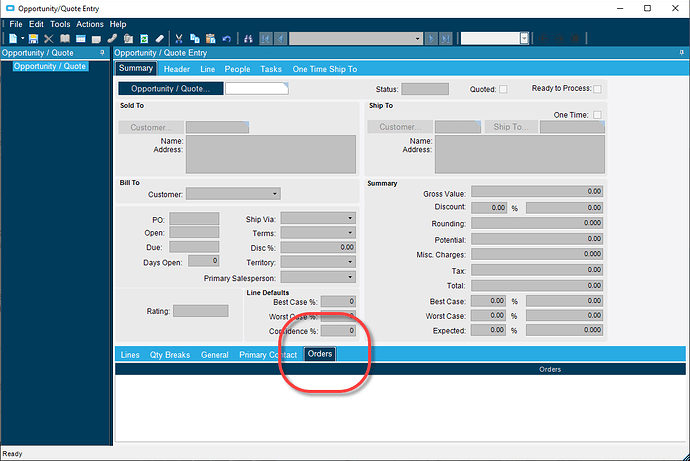Open the File menu
The width and height of the screenshot is (690, 461).
tap(16, 24)
